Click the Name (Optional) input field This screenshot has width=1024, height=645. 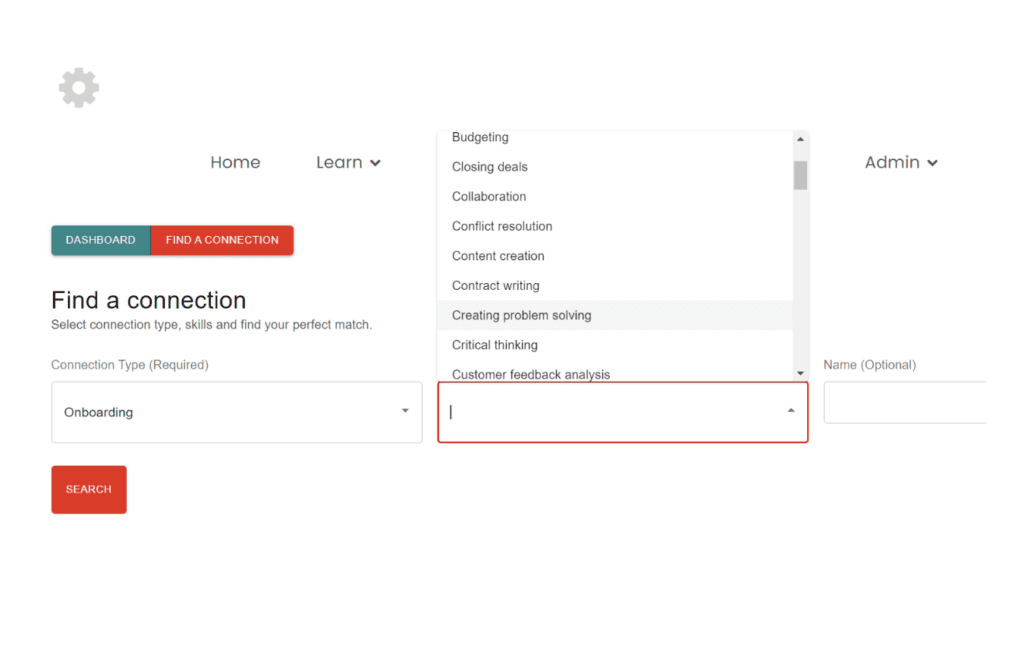[x=905, y=402]
